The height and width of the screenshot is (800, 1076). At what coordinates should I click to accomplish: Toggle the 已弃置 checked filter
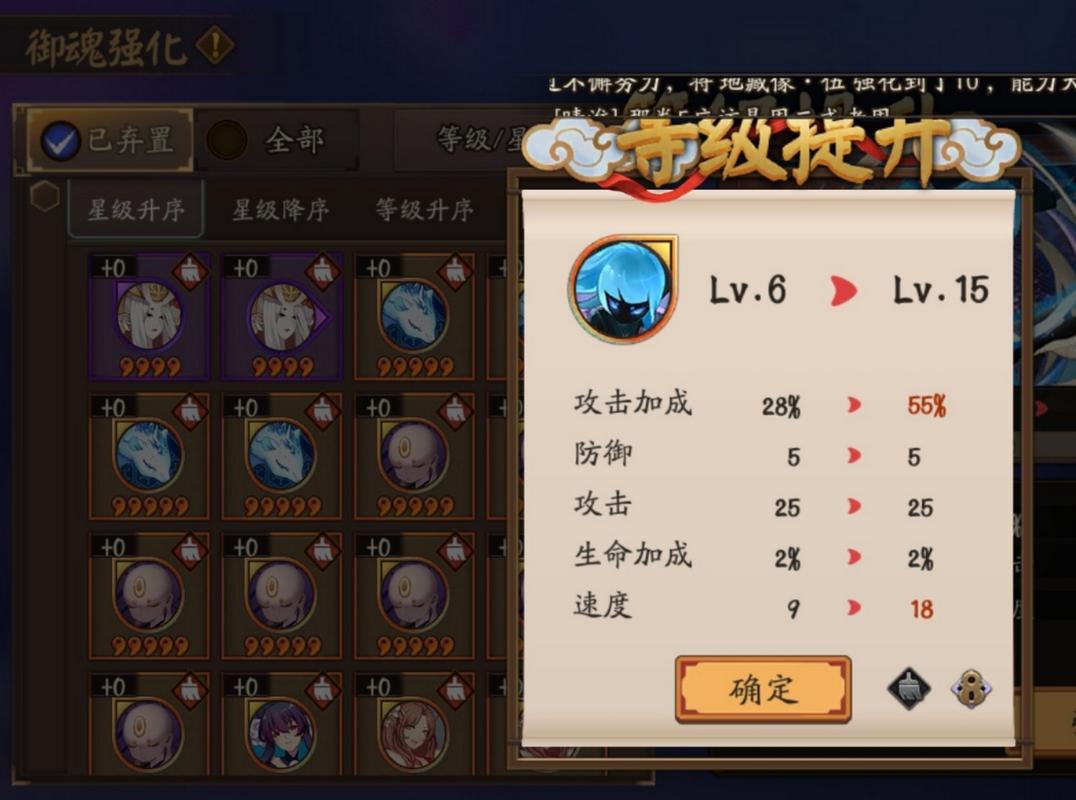(x=110, y=141)
